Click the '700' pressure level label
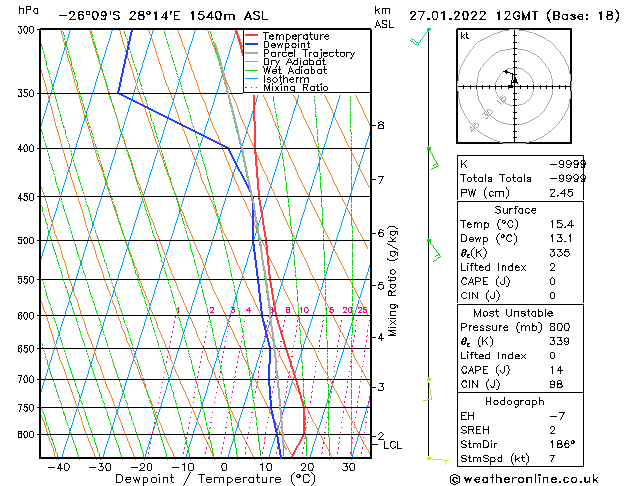629x486 pixels. pyautogui.click(x=28, y=379)
